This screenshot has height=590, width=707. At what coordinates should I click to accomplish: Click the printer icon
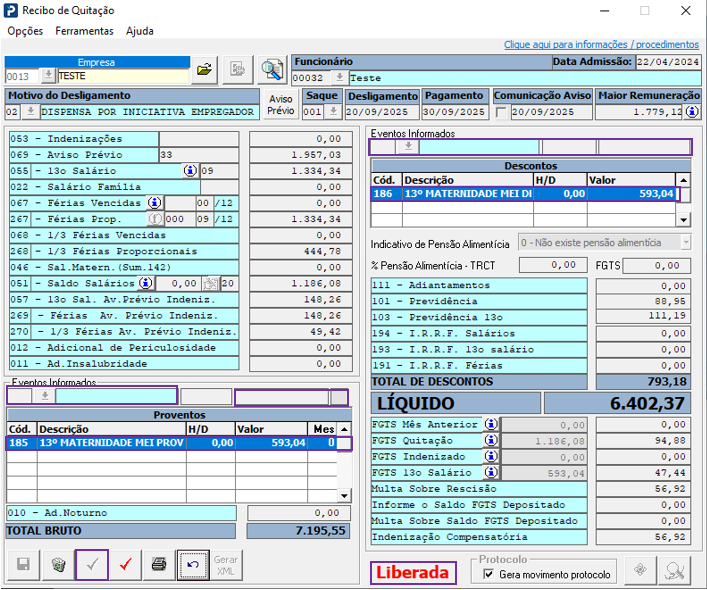tap(158, 565)
